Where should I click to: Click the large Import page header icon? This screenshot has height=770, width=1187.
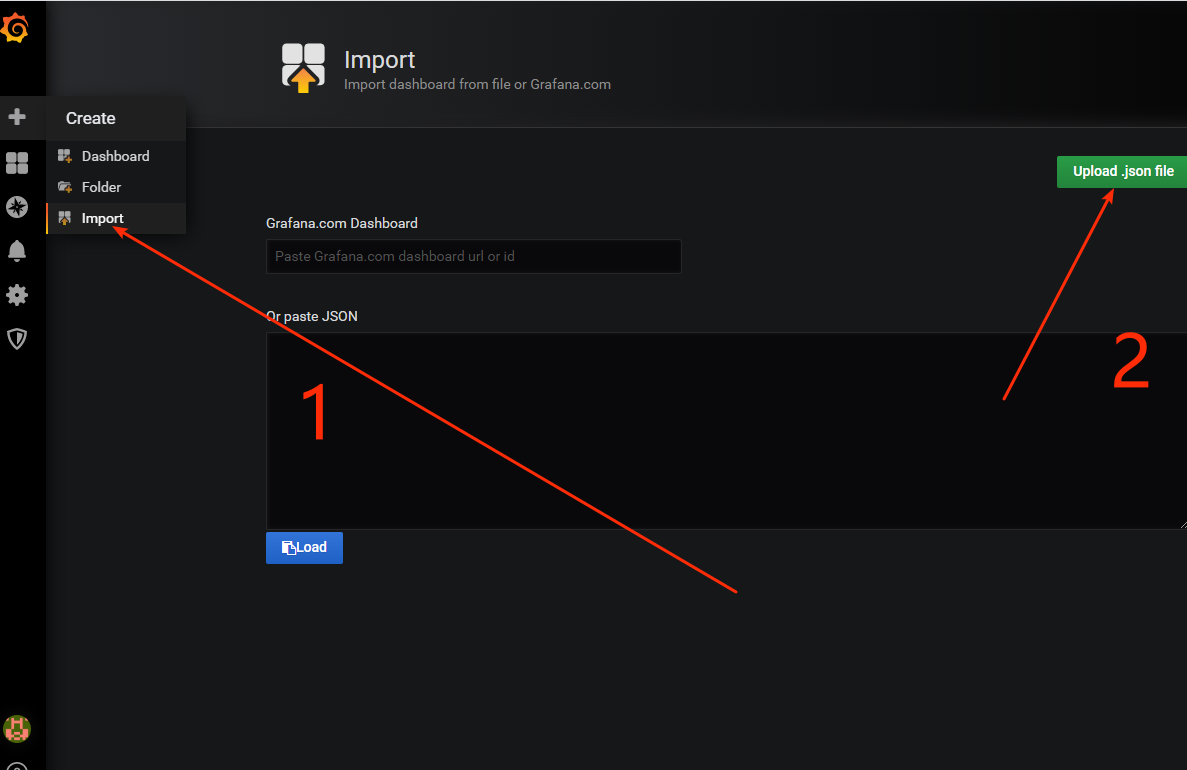pos(304,68)
